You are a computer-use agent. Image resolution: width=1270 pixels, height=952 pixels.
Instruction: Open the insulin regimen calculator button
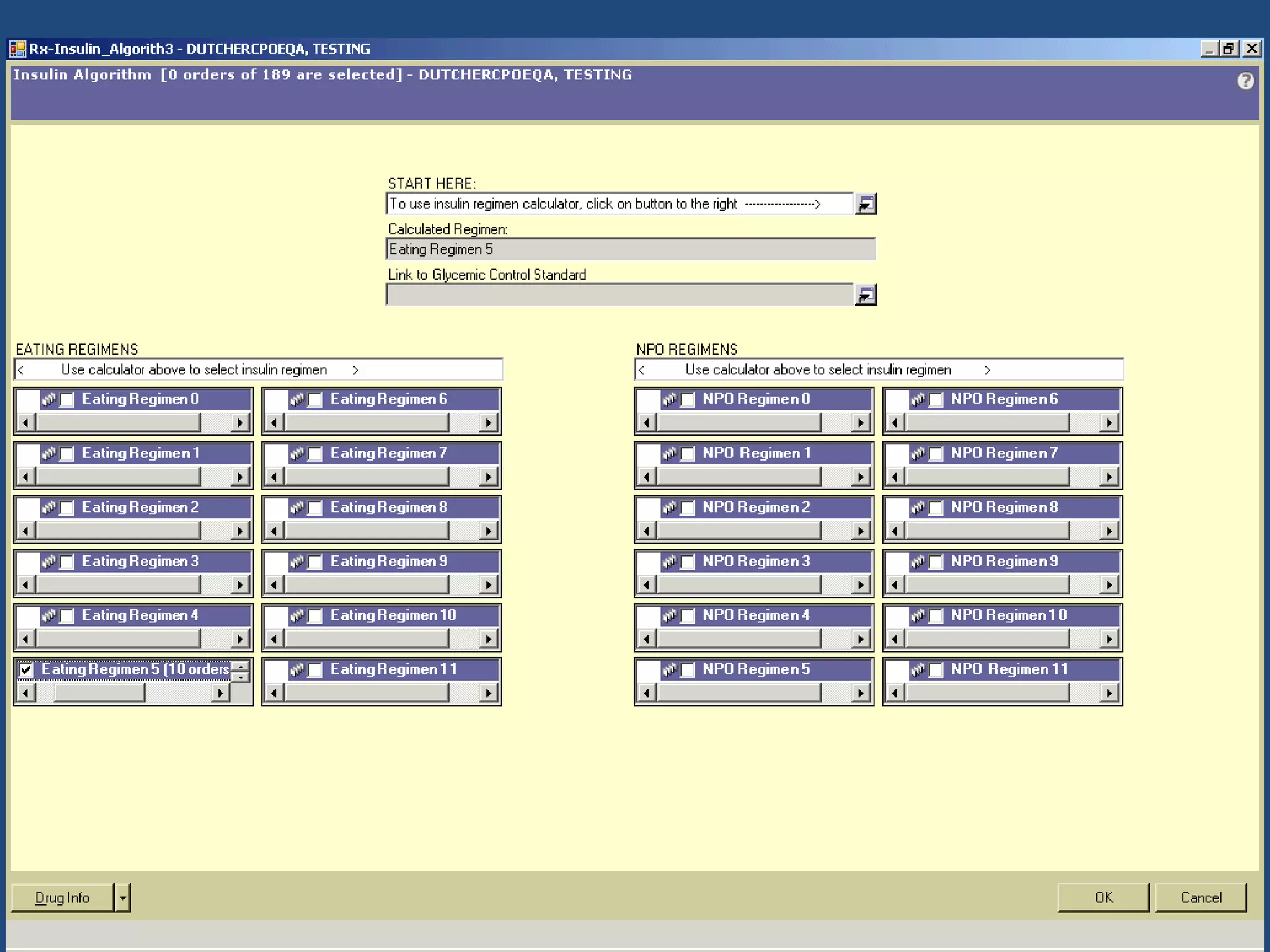[865, 204]
